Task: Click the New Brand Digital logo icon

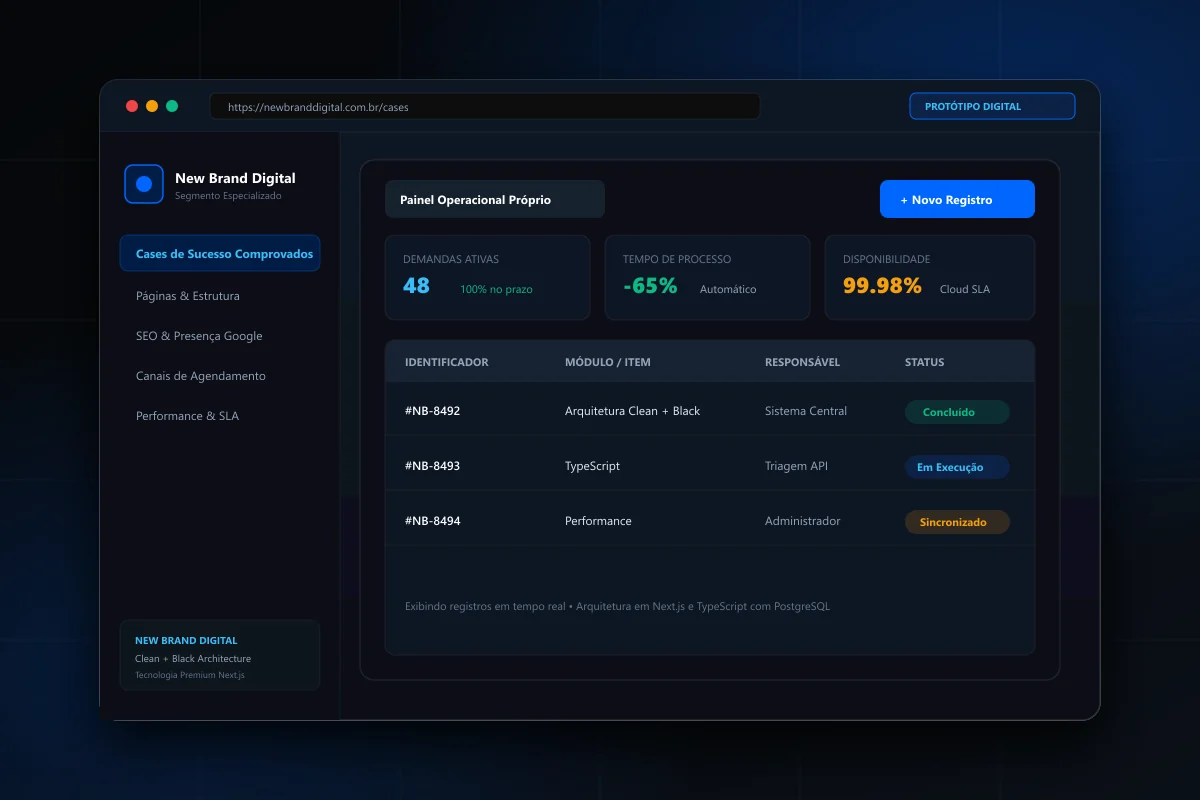Action: 143,184
